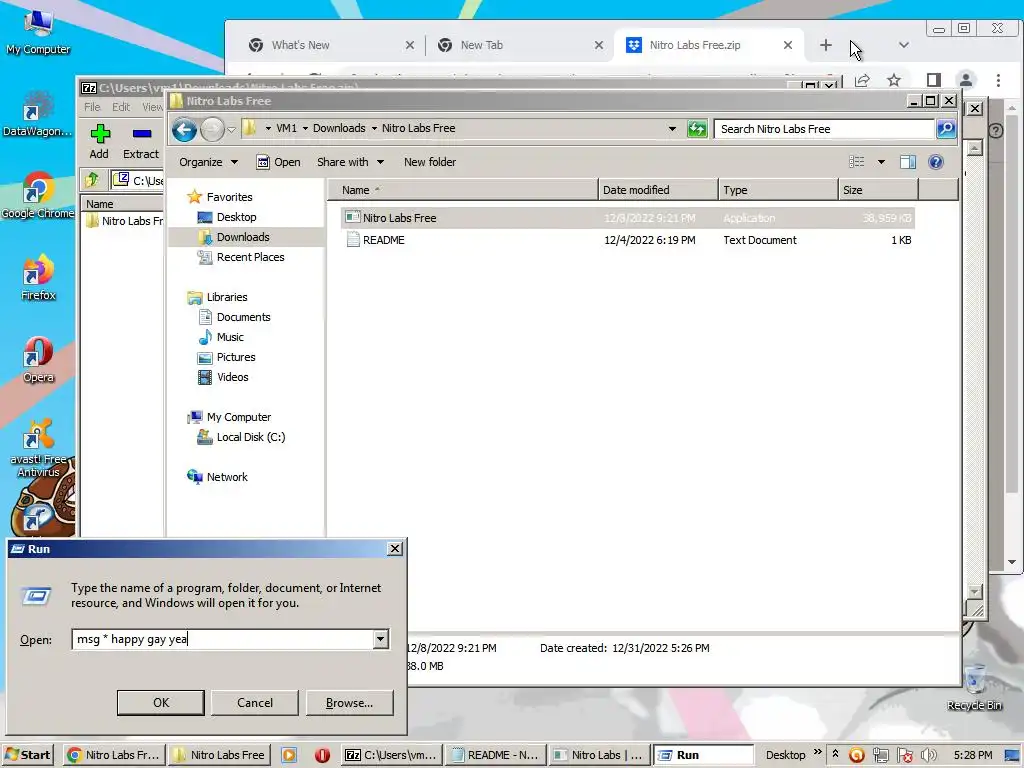Open File menu in 7-Zip window
Screen dimensions: 1024x768
coord(92,107)
